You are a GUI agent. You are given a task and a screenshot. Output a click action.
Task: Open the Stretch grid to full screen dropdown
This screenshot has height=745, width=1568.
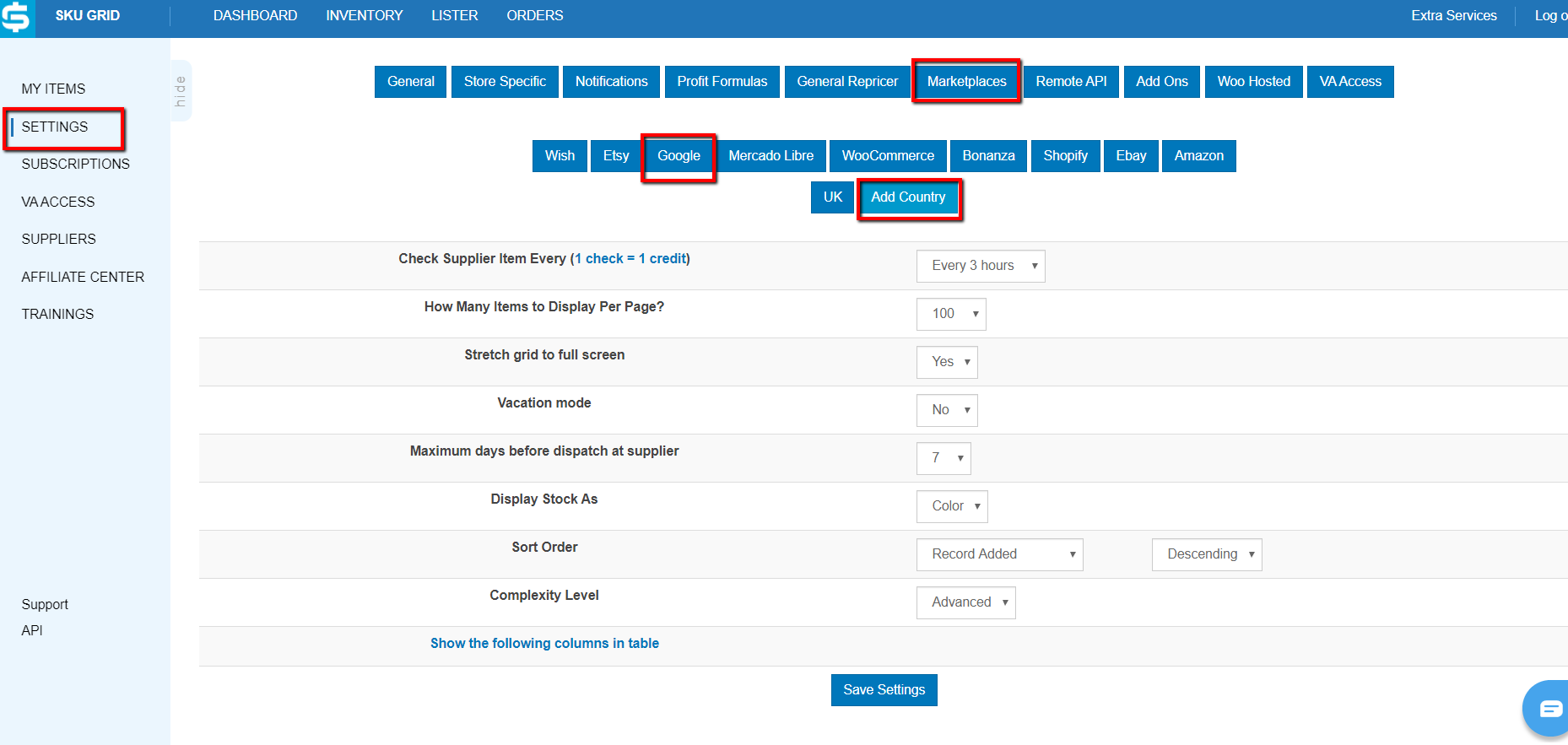[947, 362]
